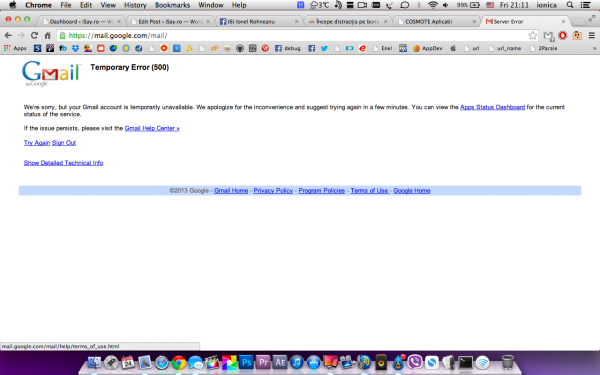600x375 pixels.
Task: Open Finder from the Dock
Action: 94,362
